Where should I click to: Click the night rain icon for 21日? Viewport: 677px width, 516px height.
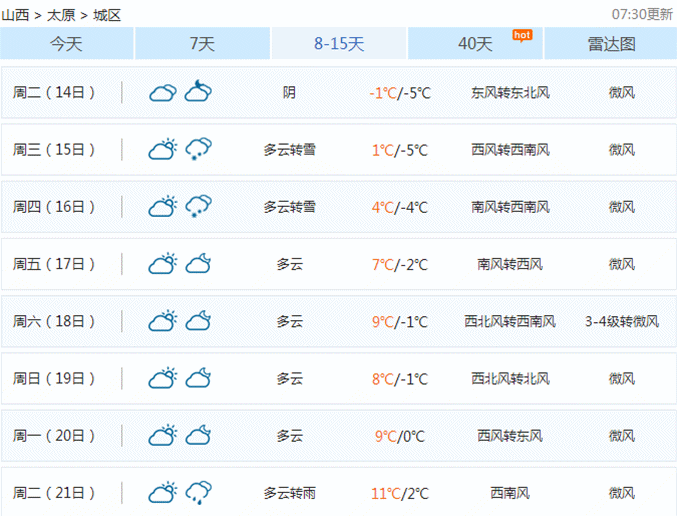pyautogui.click(x=198, y=492)
